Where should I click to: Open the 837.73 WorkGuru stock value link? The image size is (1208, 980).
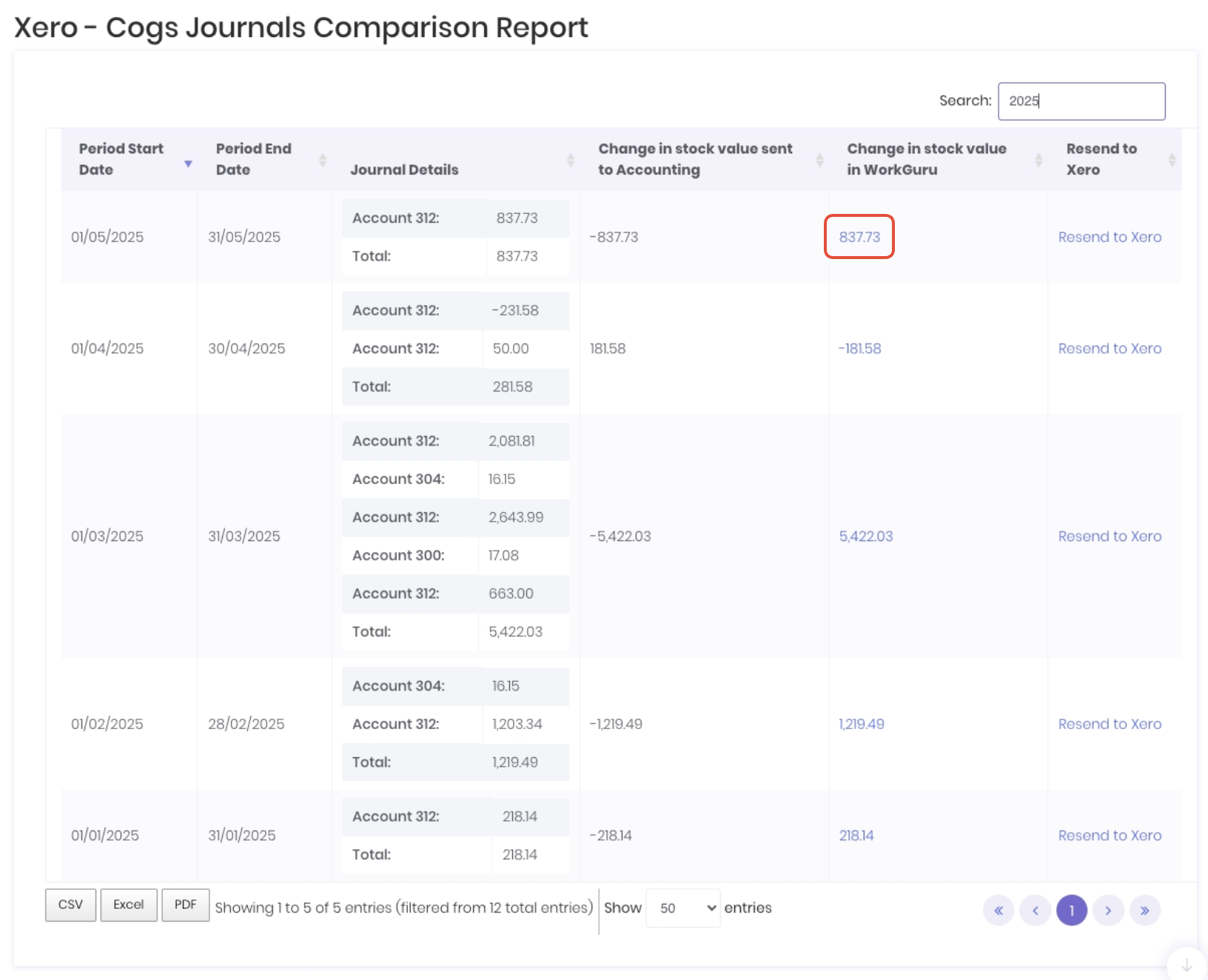(859, 237)
